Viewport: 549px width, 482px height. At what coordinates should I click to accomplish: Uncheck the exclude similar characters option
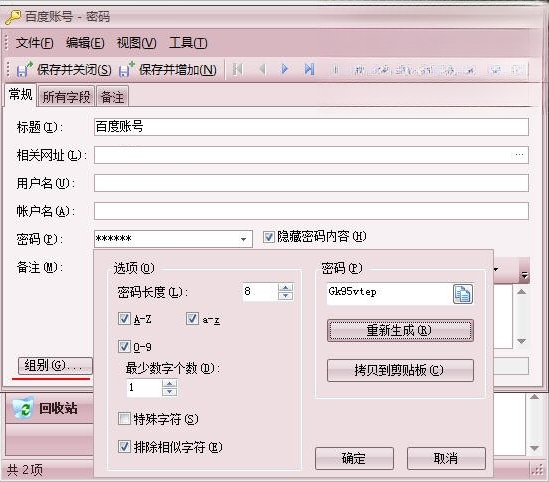[x=124, y=446]
